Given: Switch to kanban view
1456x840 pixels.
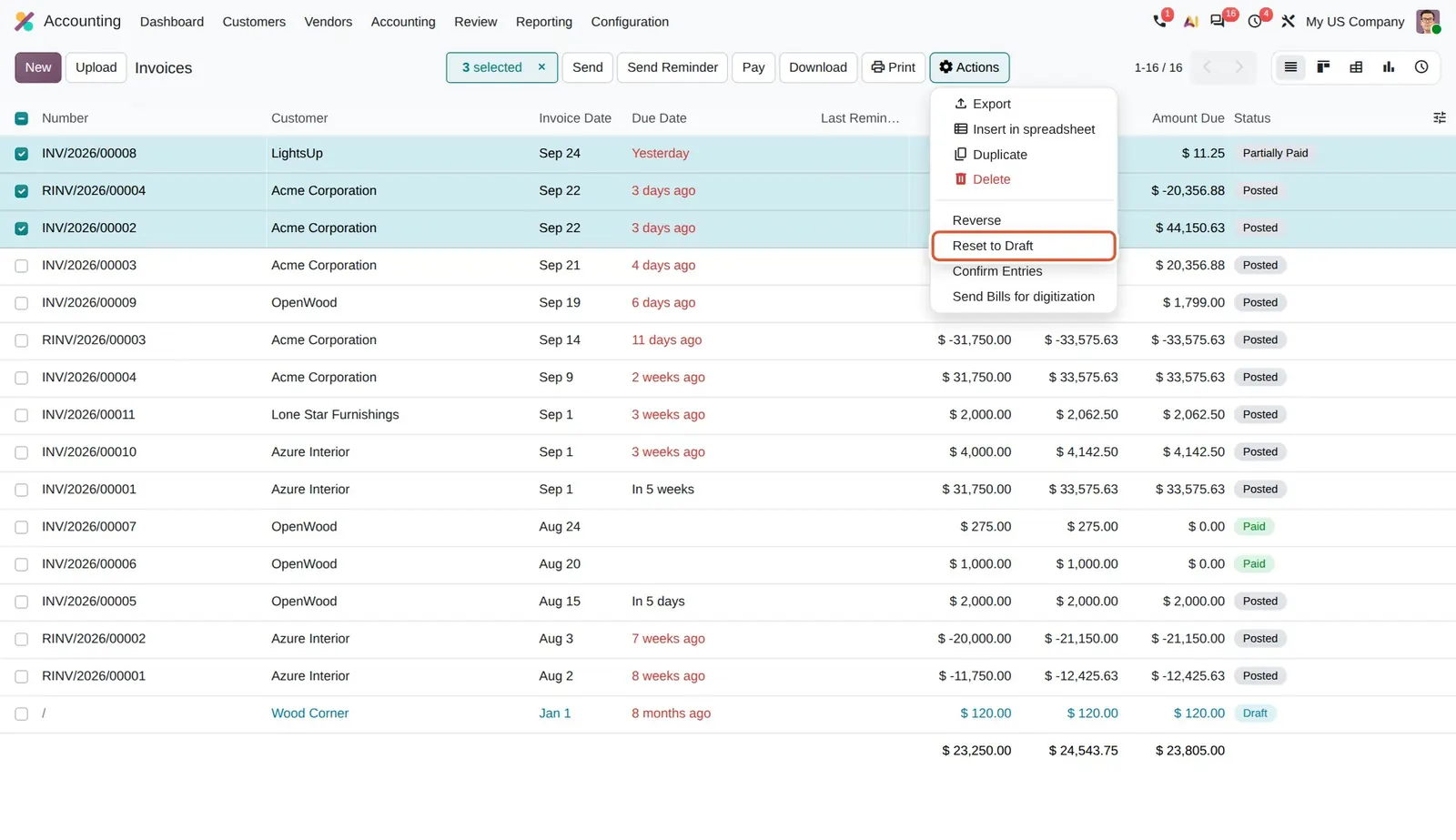Looking at the screenshot, I should (1323, 67).
